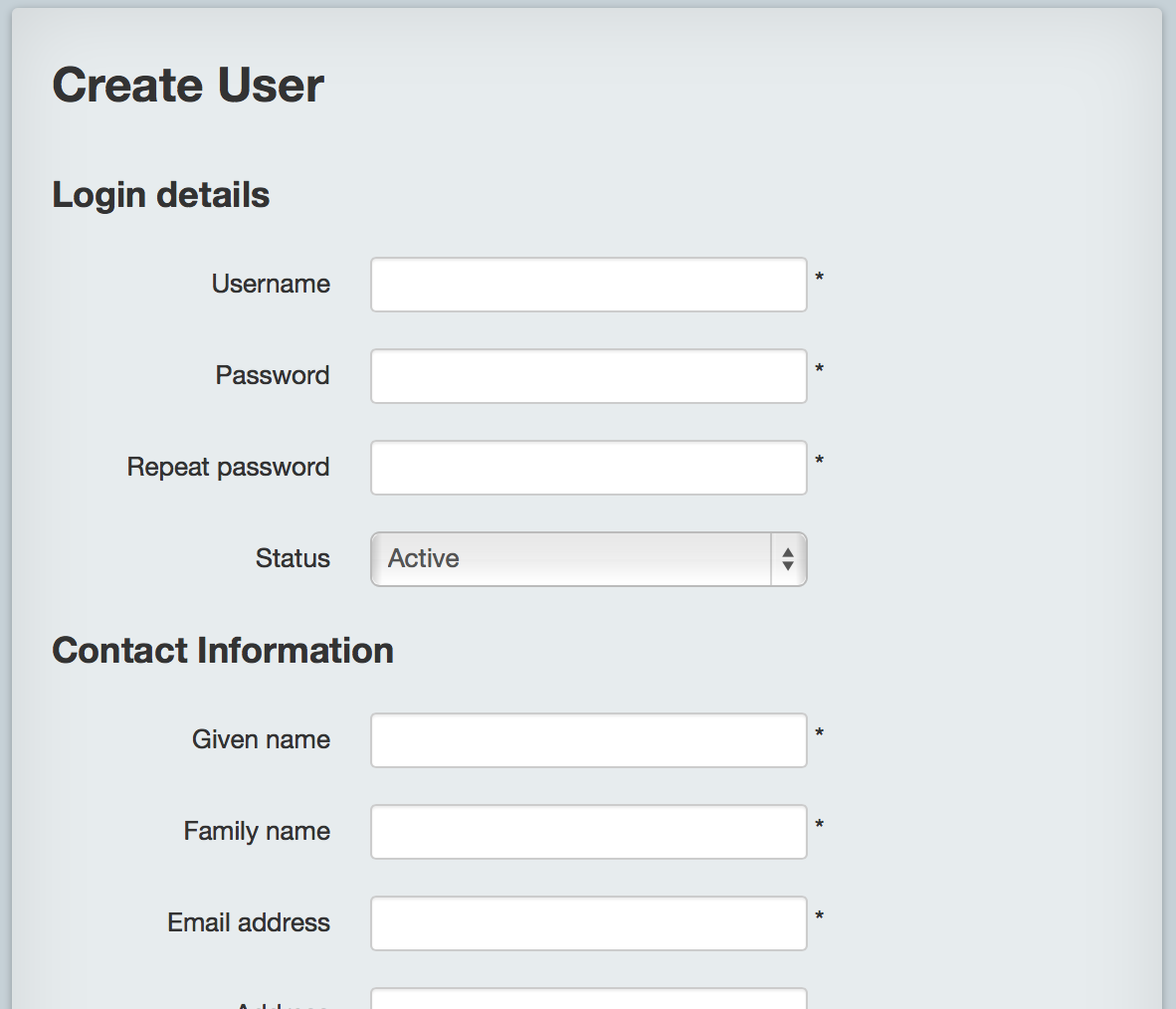Click the Email address label
The image size is (1176, 1009).
tap(249, 922)
